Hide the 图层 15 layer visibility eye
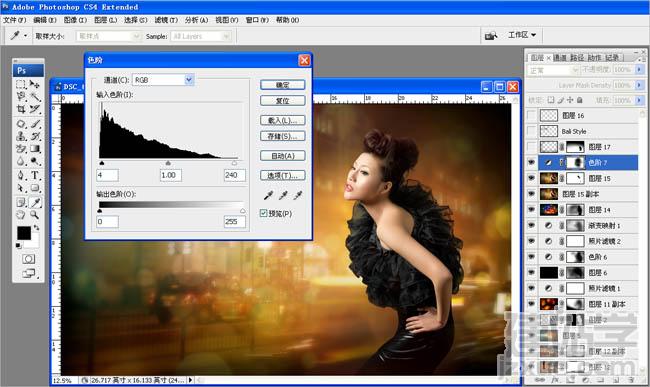Image resolution: width=650 pixels, height=387 pixels. pyautogui.click(x=531, y=178)
